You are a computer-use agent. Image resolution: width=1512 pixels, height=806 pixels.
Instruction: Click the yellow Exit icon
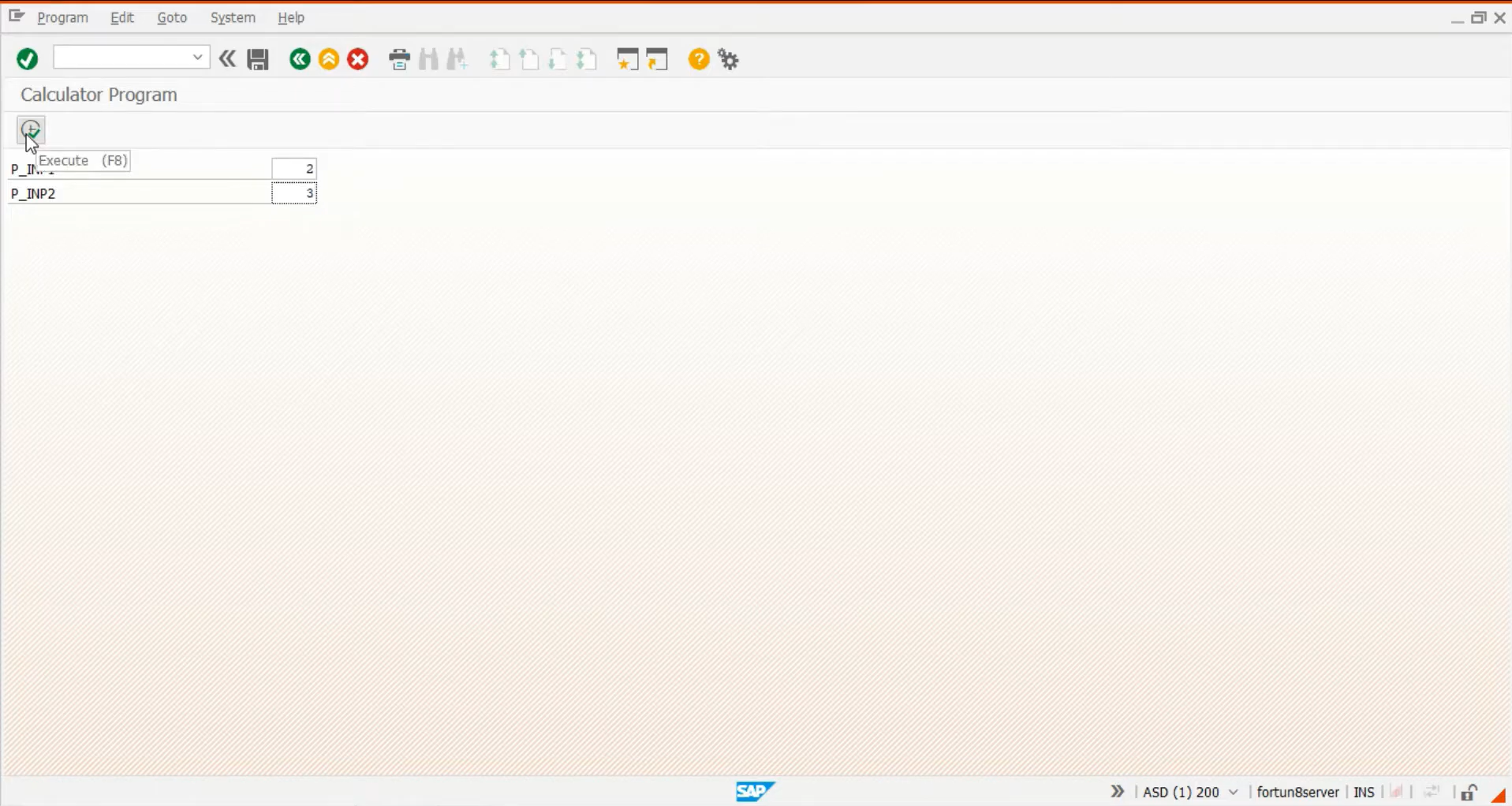(x=329, y=59)
